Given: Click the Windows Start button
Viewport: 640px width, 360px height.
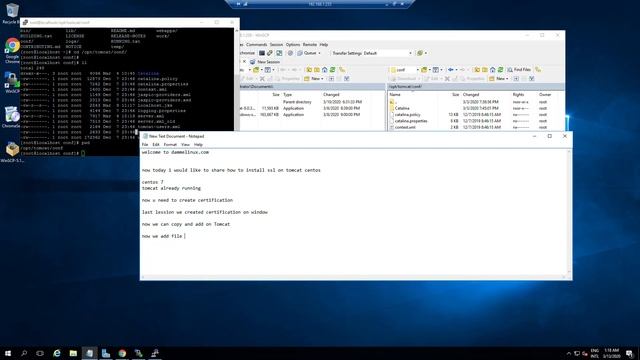Looking at the screenshot, I should point(8,353).
